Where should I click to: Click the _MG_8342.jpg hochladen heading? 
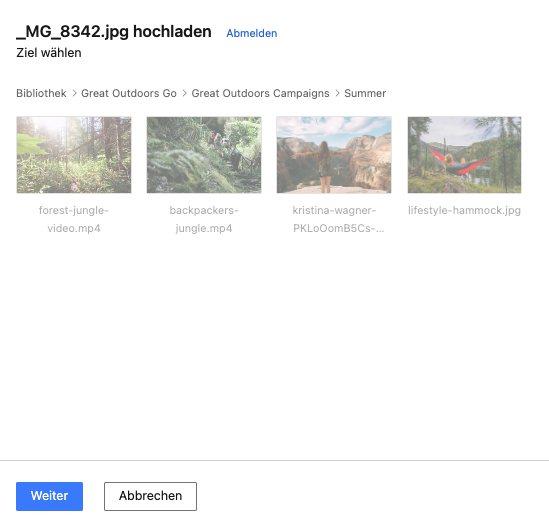[114, 32]
